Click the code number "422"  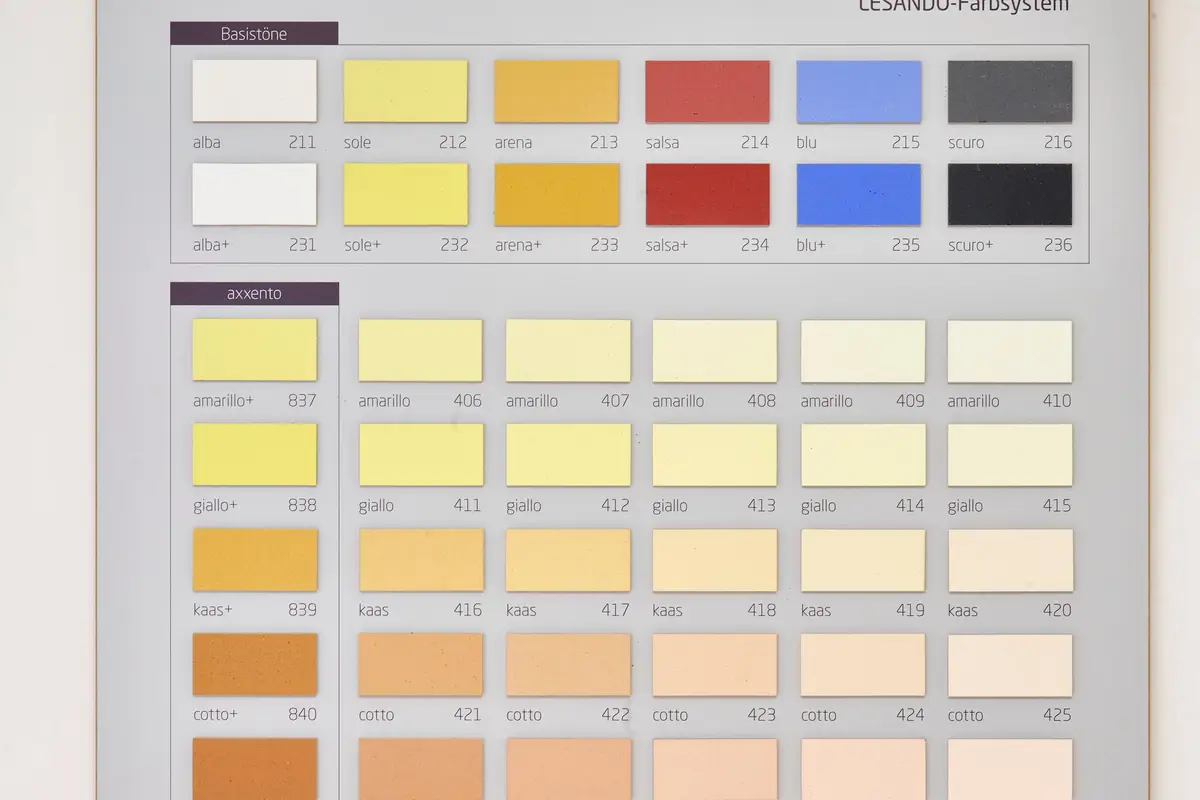(x=615, y=715)
